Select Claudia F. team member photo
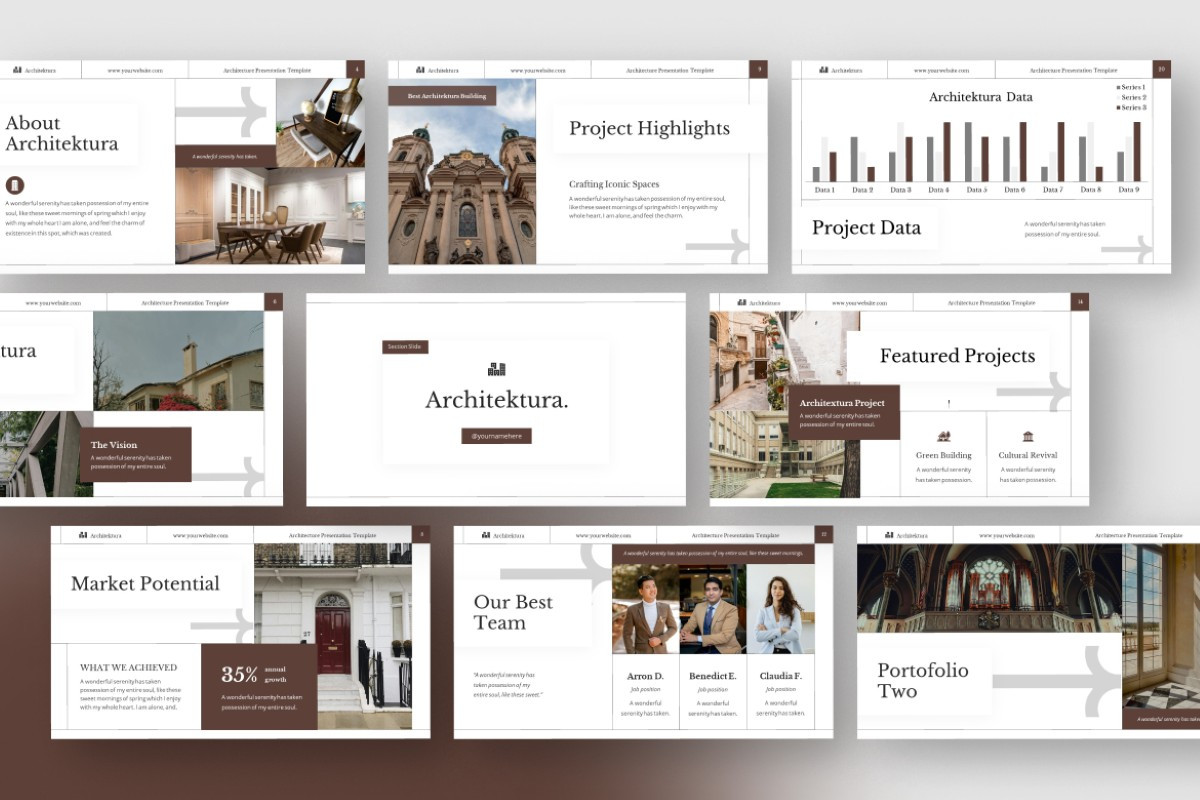 pos(781,609)
